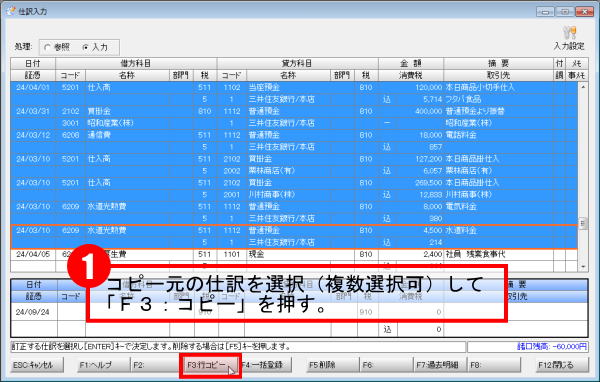Click the scrollbar up arrow of journal list
Image resolution: width=600 pixels, height=382 pixels.
pyautogui.click(x=583, y=87)
